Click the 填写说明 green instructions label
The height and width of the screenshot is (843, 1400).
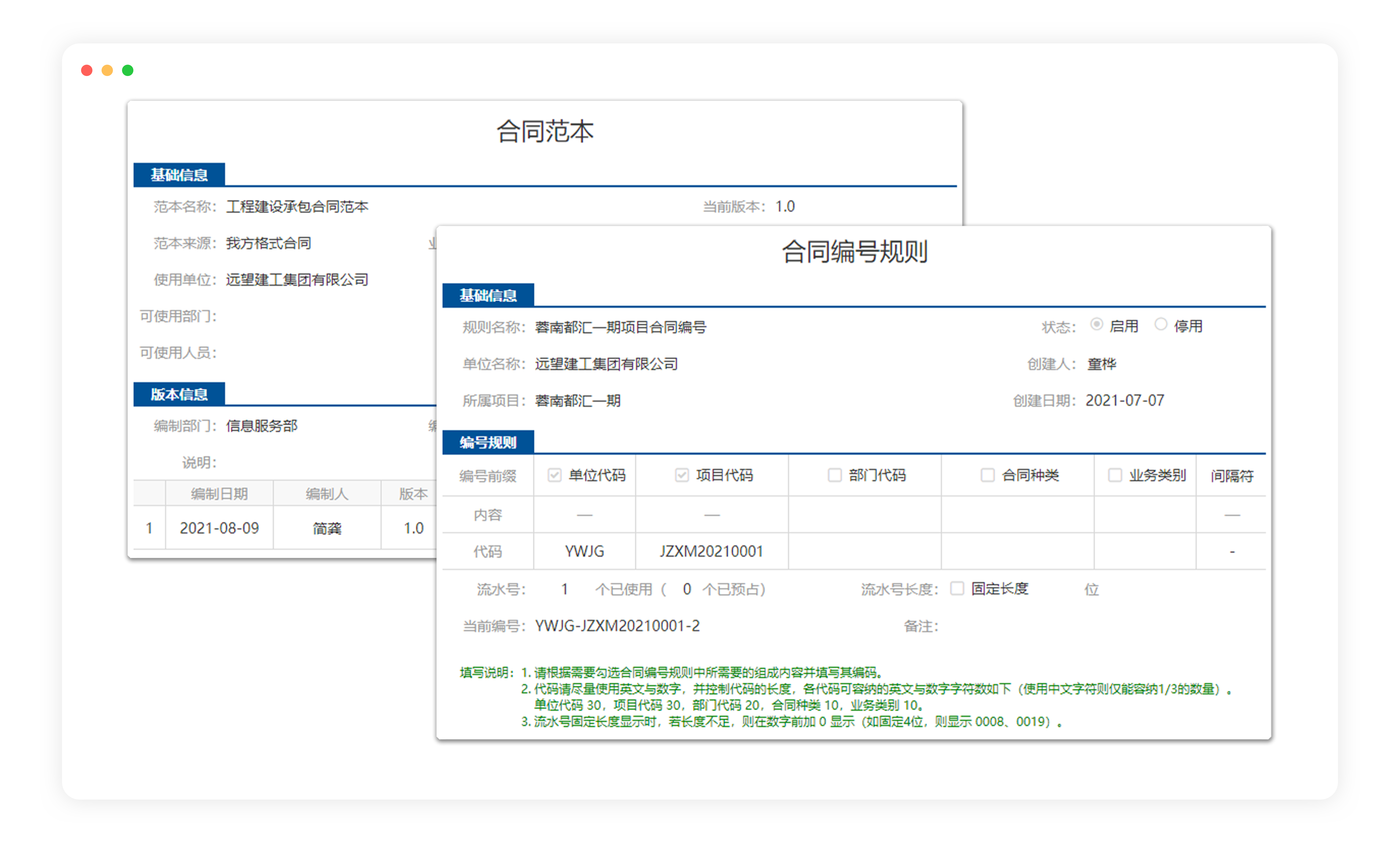(487, 673)
